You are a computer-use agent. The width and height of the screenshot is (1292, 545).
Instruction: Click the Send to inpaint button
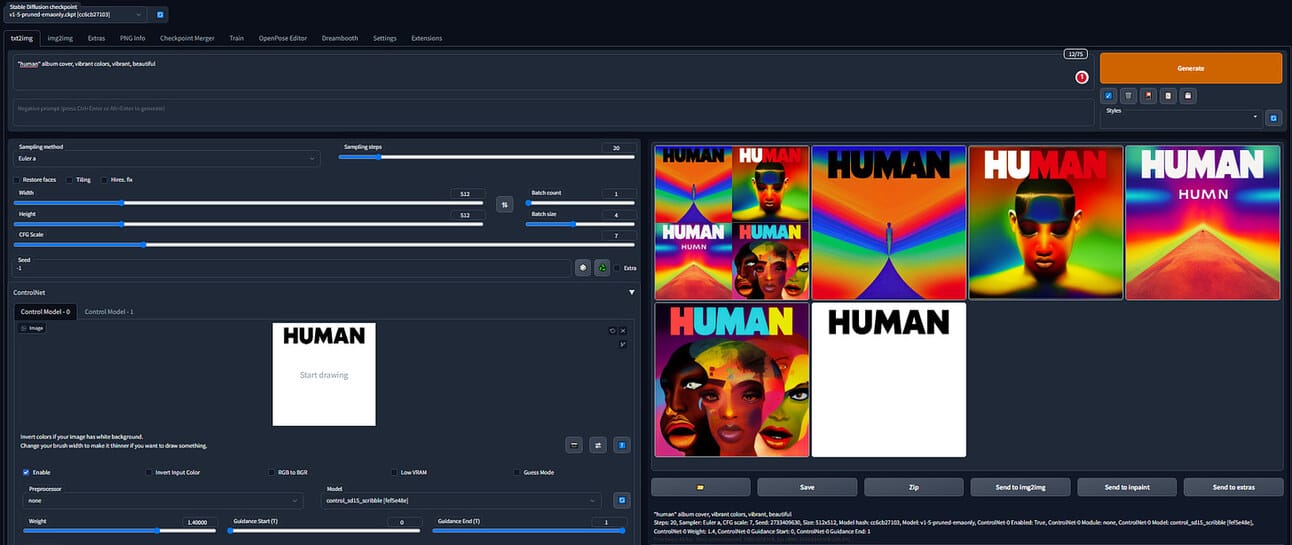click(x=1127, y=487)
